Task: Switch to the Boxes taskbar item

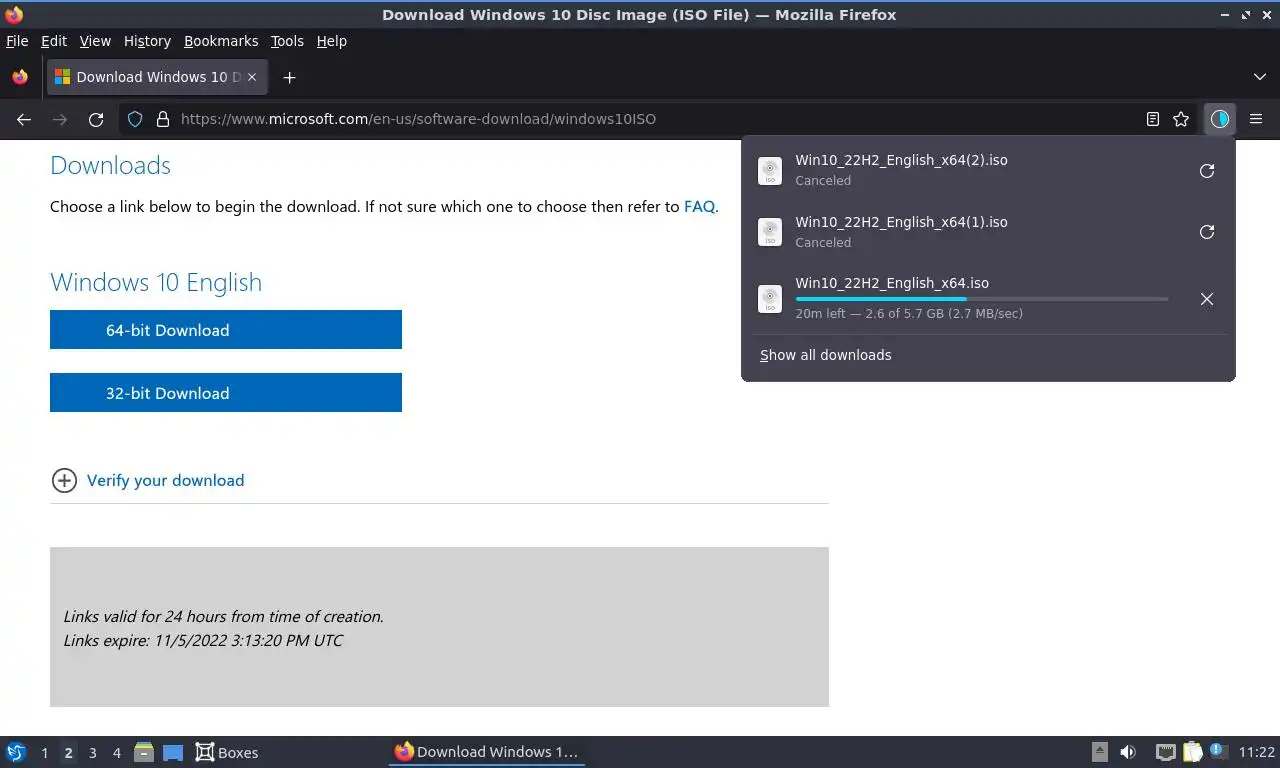Action: point(227,752)
